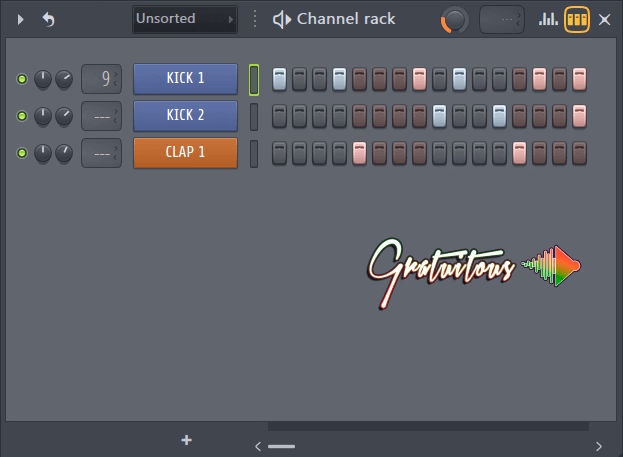Click KICK 1 mixer track number 9
623x457 pixels.
click(x=101, y=79)
